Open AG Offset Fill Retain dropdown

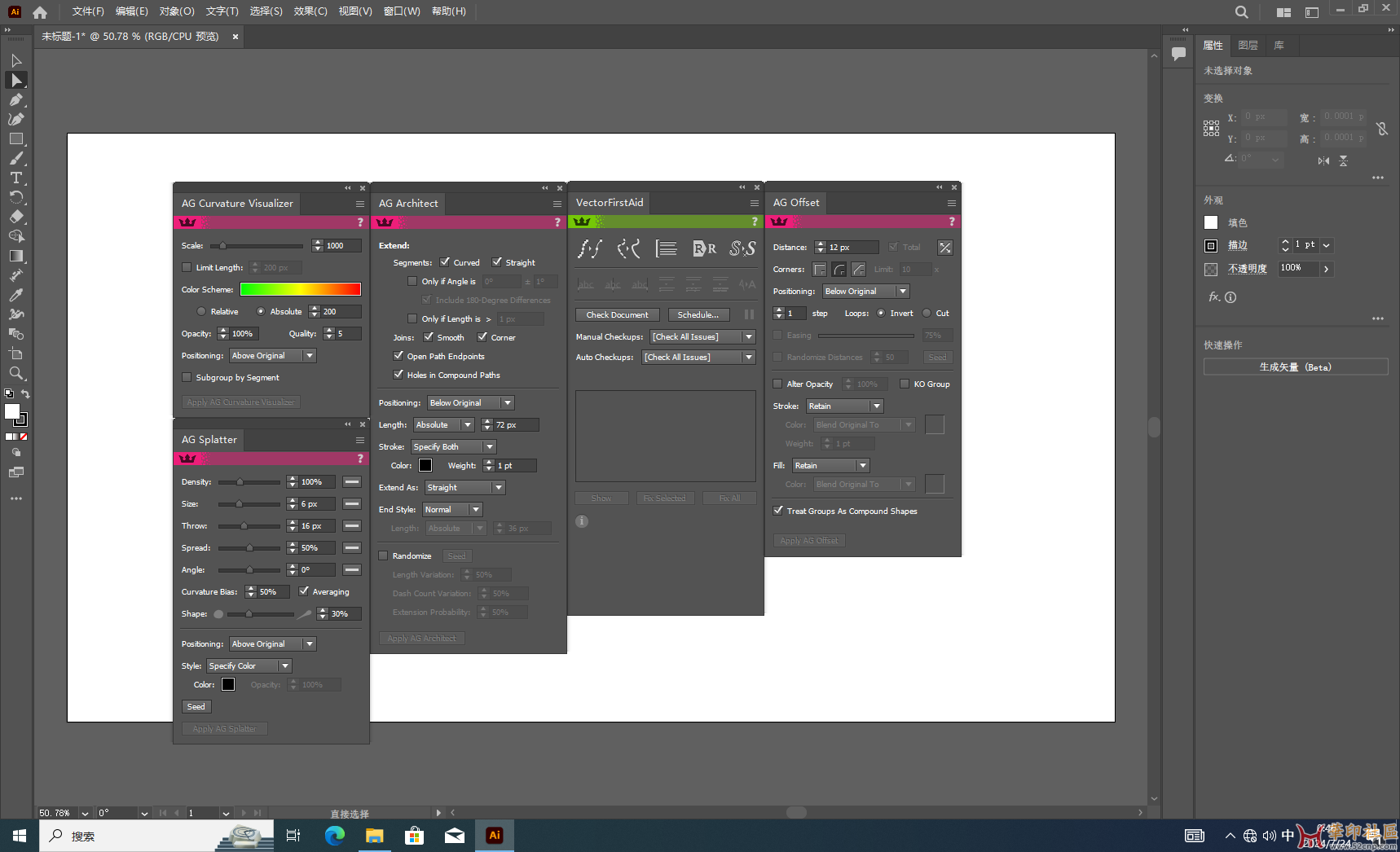pos(831,466)
